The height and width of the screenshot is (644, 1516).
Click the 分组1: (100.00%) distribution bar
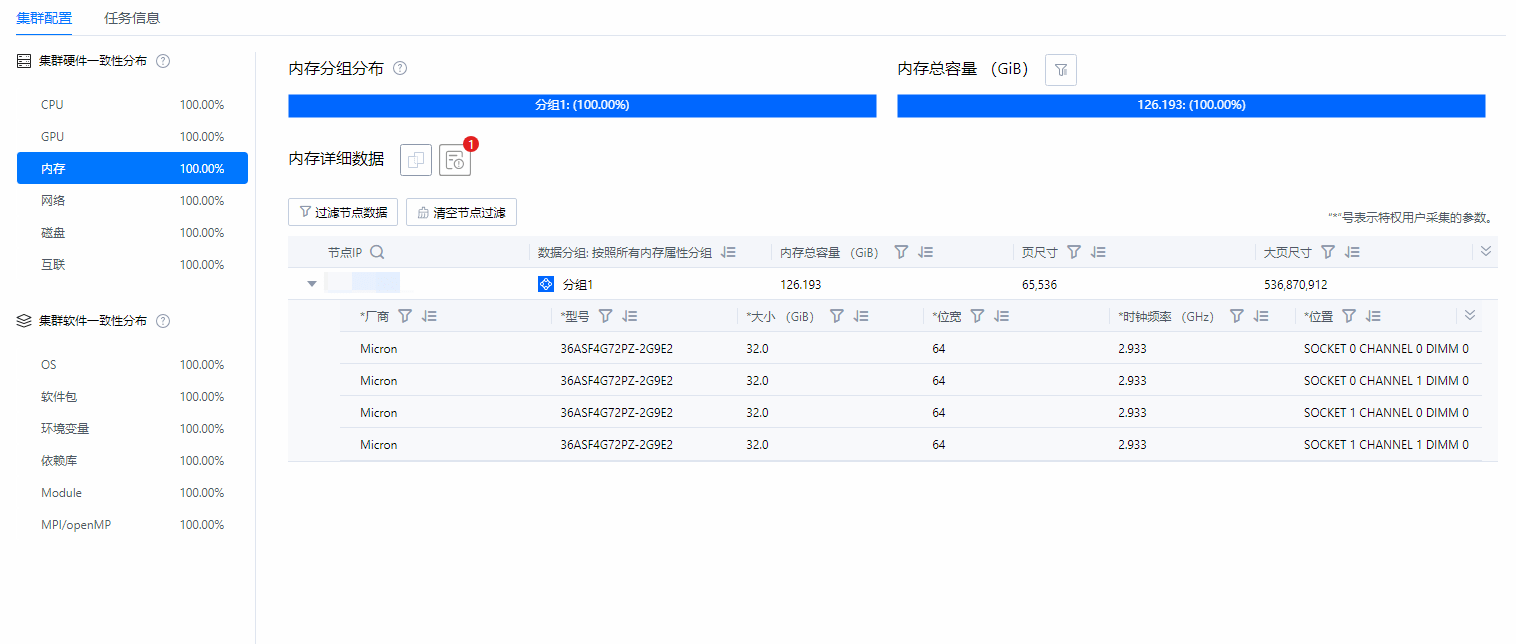click(x=582, y=105)
